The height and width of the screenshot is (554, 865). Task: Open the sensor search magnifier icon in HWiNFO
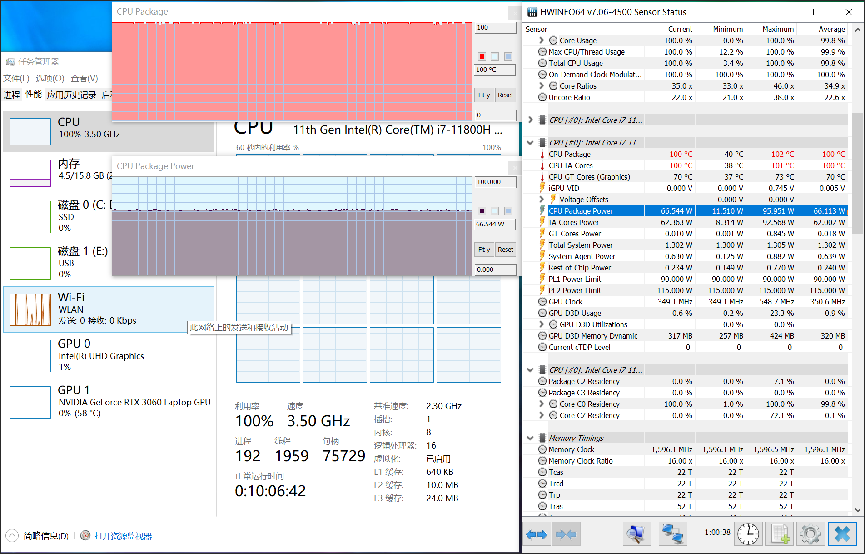pos(636,534)
